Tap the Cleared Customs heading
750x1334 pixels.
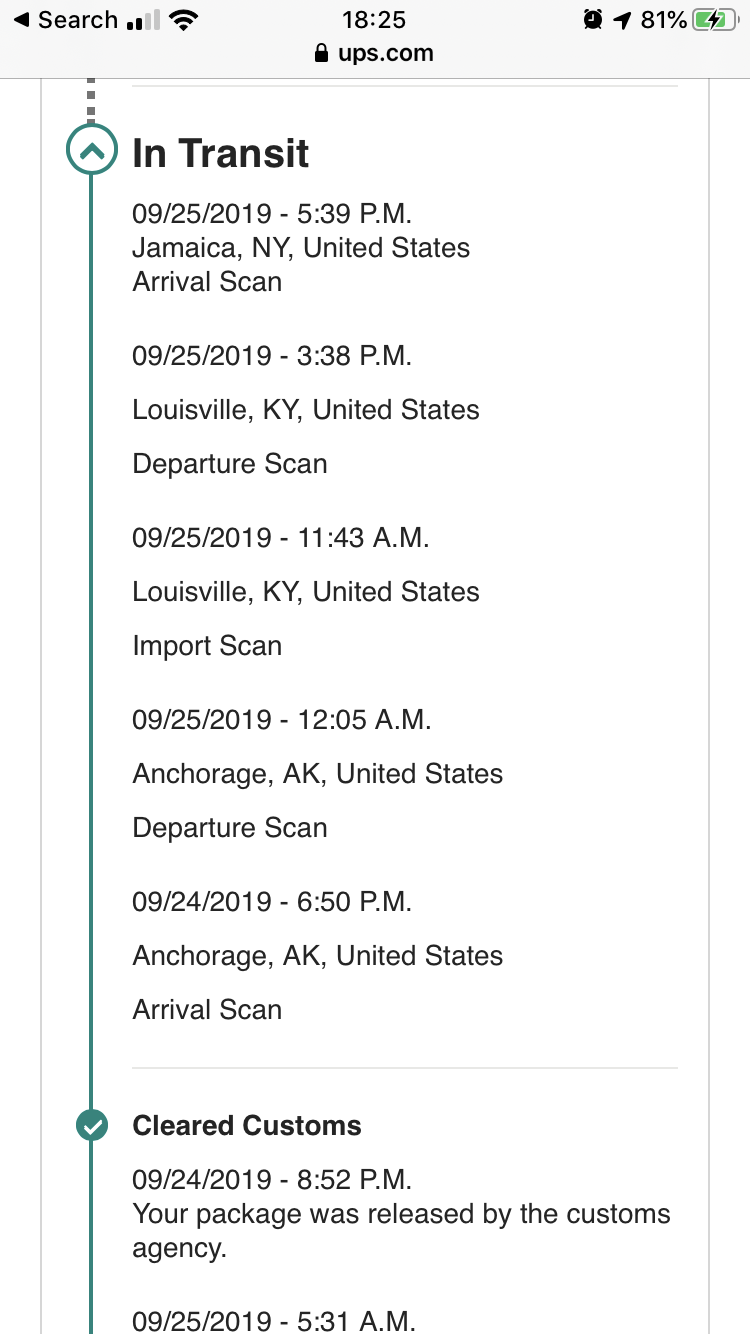[247, 1126]
